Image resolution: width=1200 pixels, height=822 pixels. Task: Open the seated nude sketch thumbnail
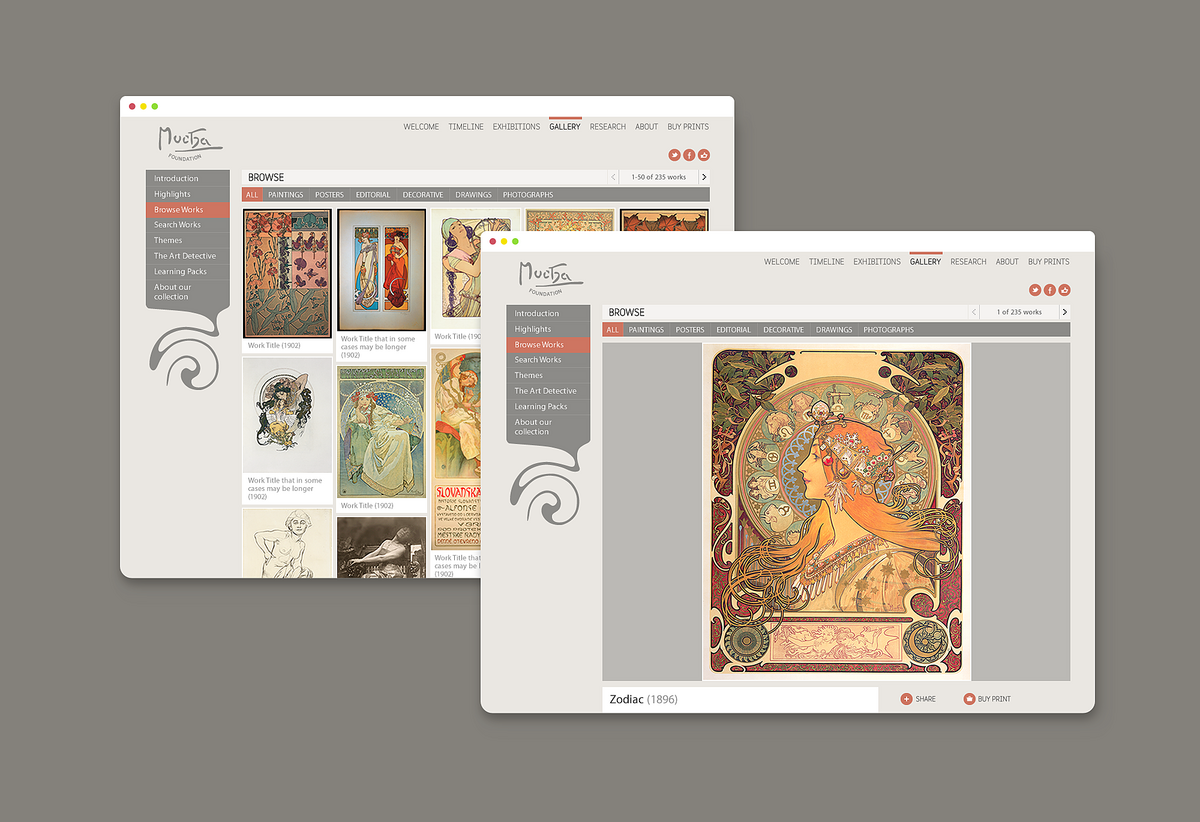287,542
